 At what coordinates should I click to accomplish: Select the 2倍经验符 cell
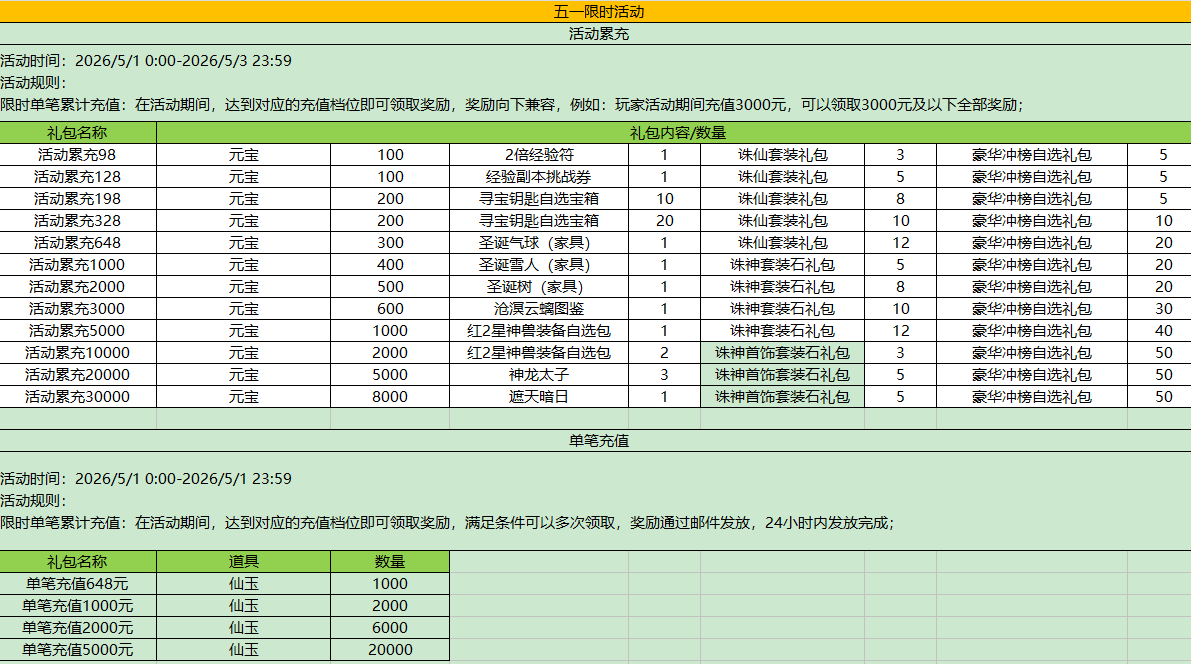coord(539,155)
